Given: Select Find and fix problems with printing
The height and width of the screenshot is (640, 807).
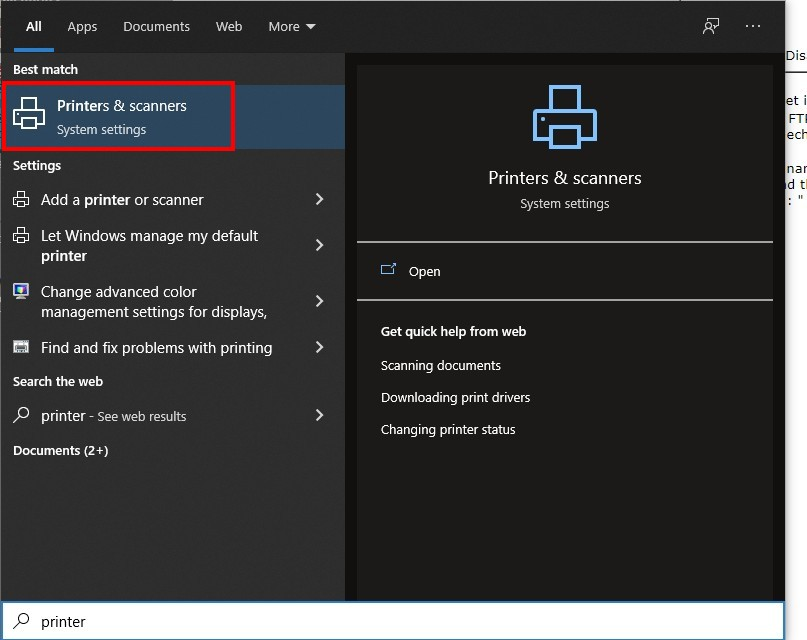Looking at the screenshot, I should pos(173,347).
